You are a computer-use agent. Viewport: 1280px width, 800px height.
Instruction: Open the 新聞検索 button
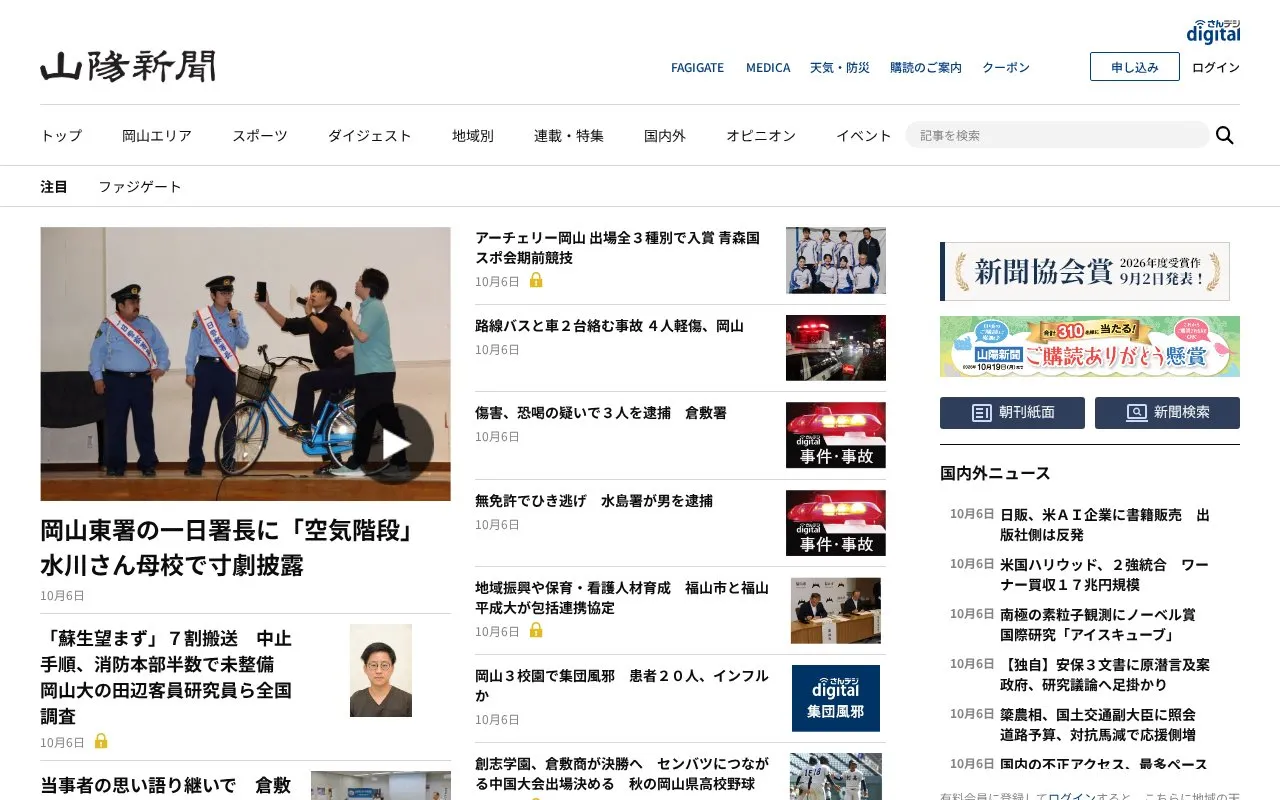(1167, 413)
